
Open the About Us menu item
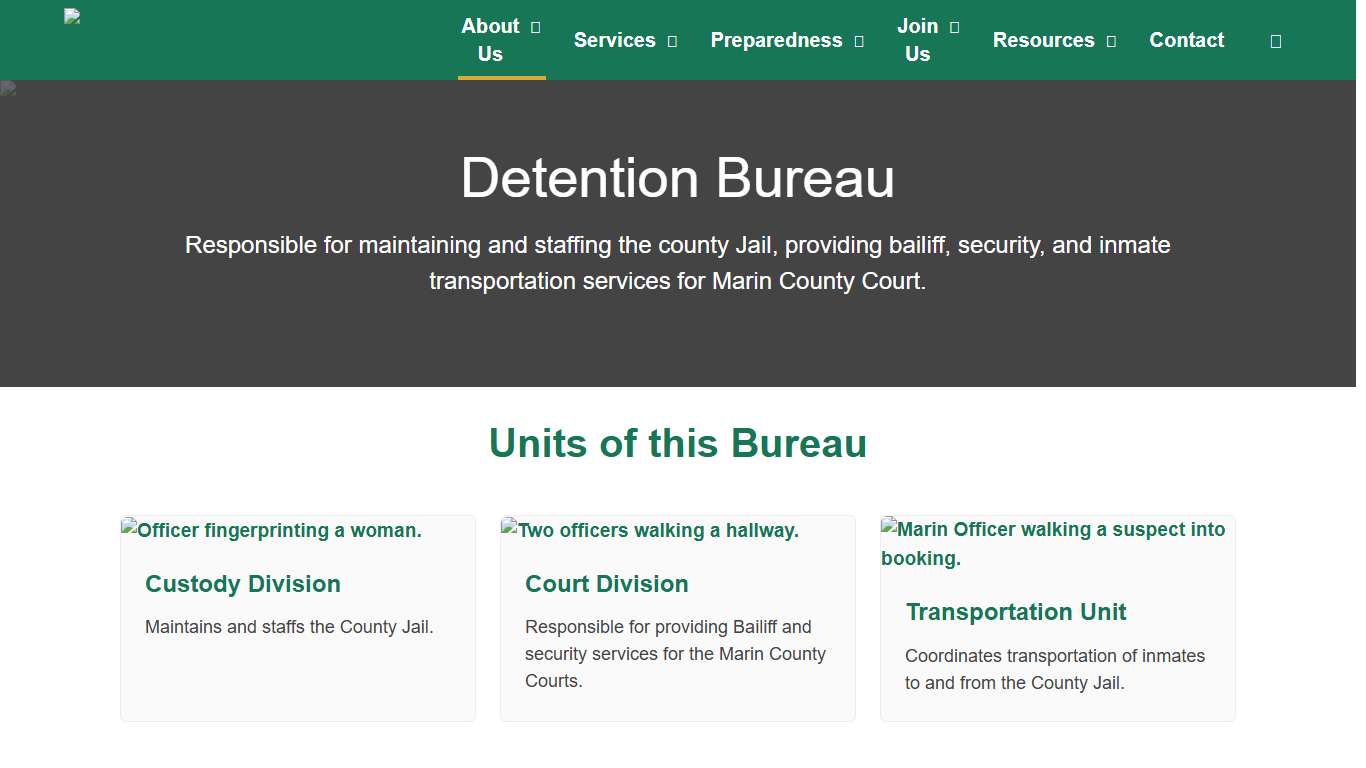488,40
